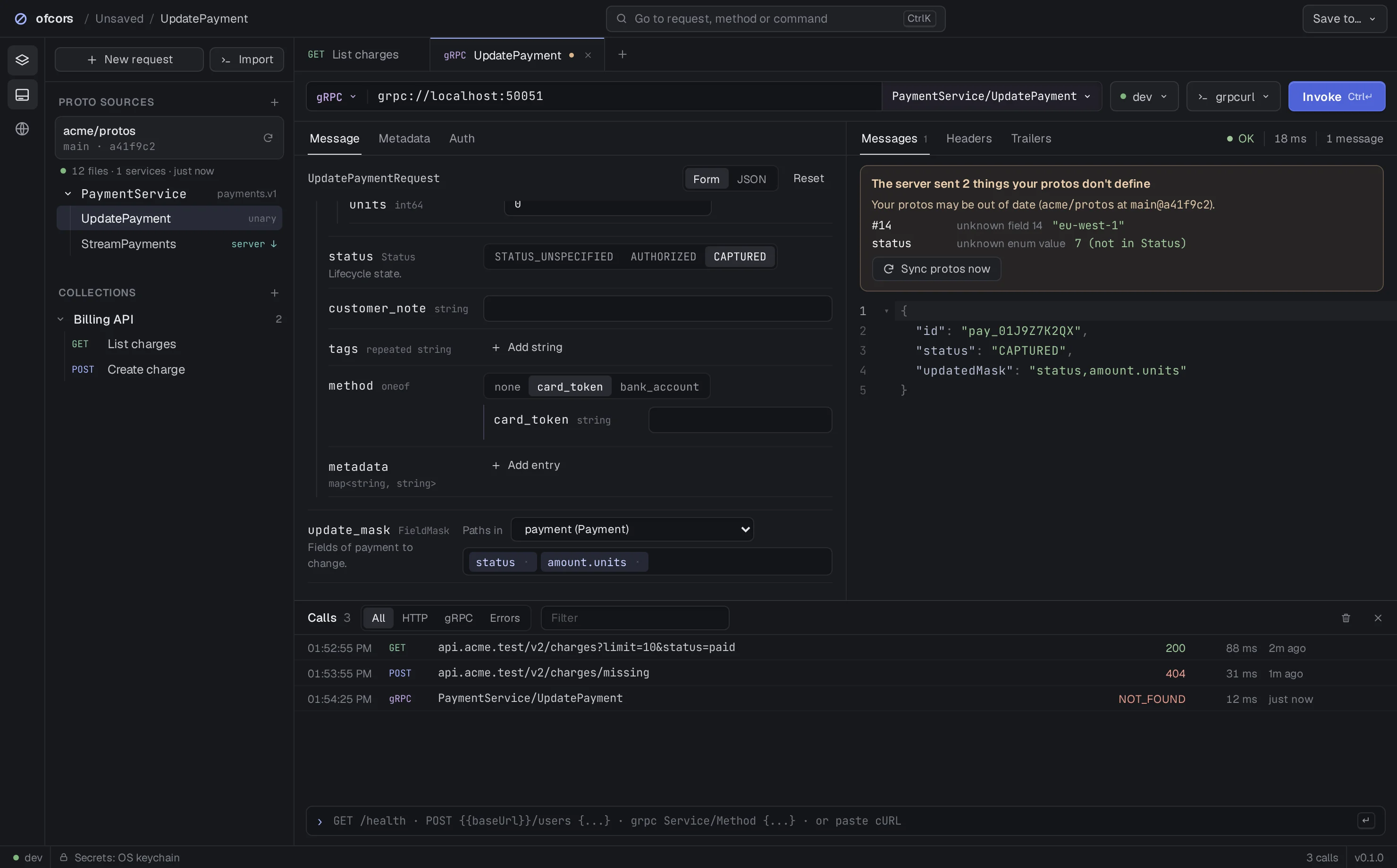1397x868 pixels.
Task: Click the New request button
Action: point(129,60)
